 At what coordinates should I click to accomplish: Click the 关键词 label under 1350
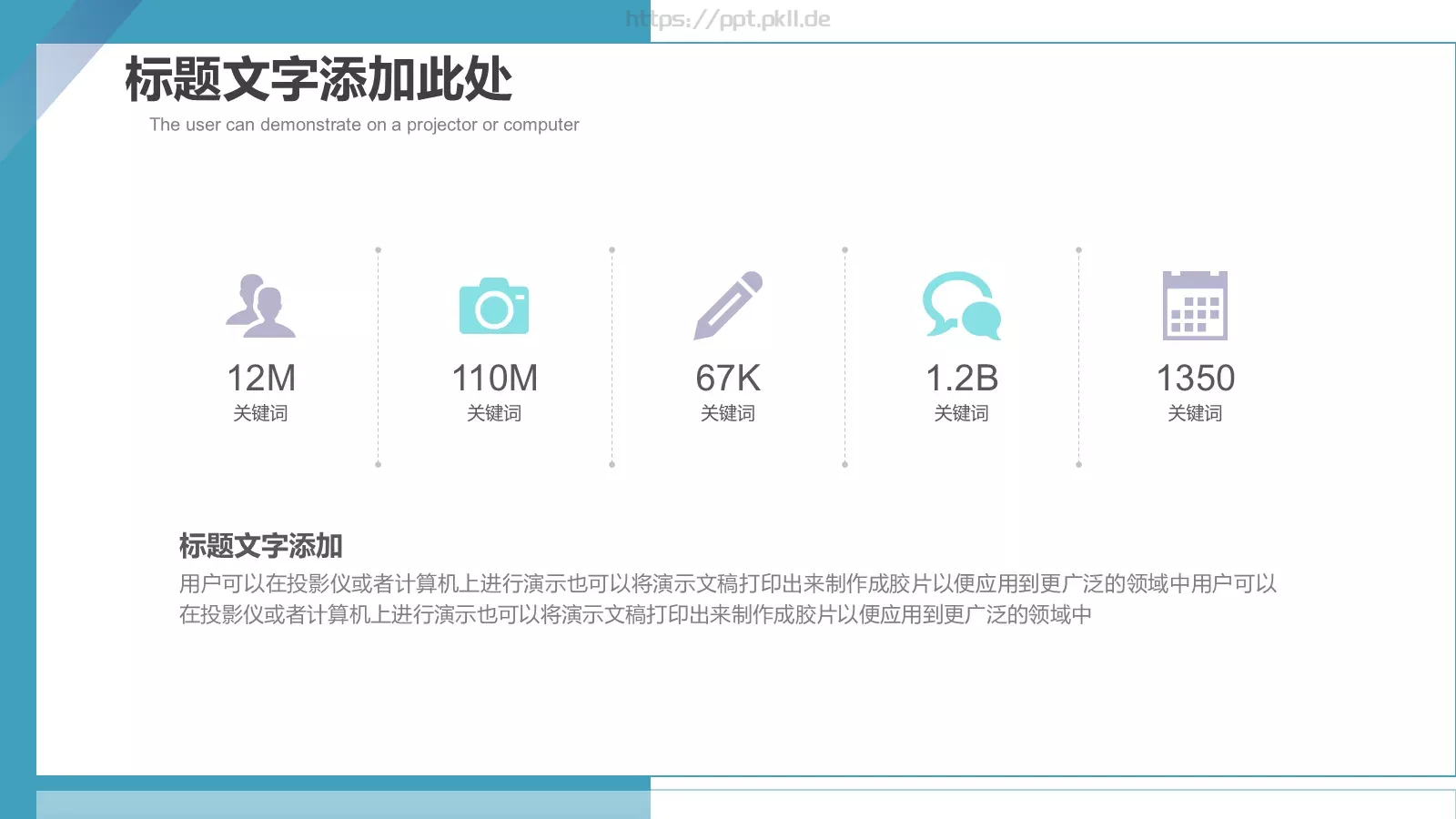pos(1196,413)
